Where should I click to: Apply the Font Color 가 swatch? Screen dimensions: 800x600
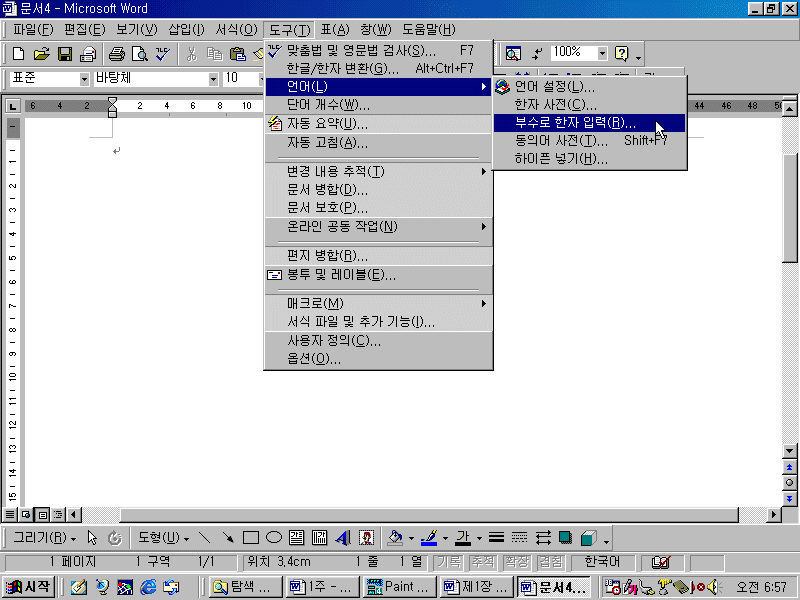[463, 538]
